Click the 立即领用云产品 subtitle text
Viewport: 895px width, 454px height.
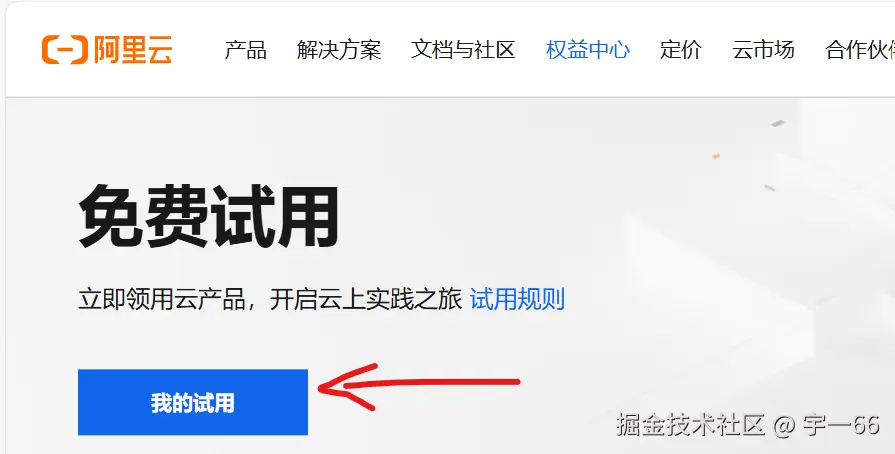pos(269,299)
